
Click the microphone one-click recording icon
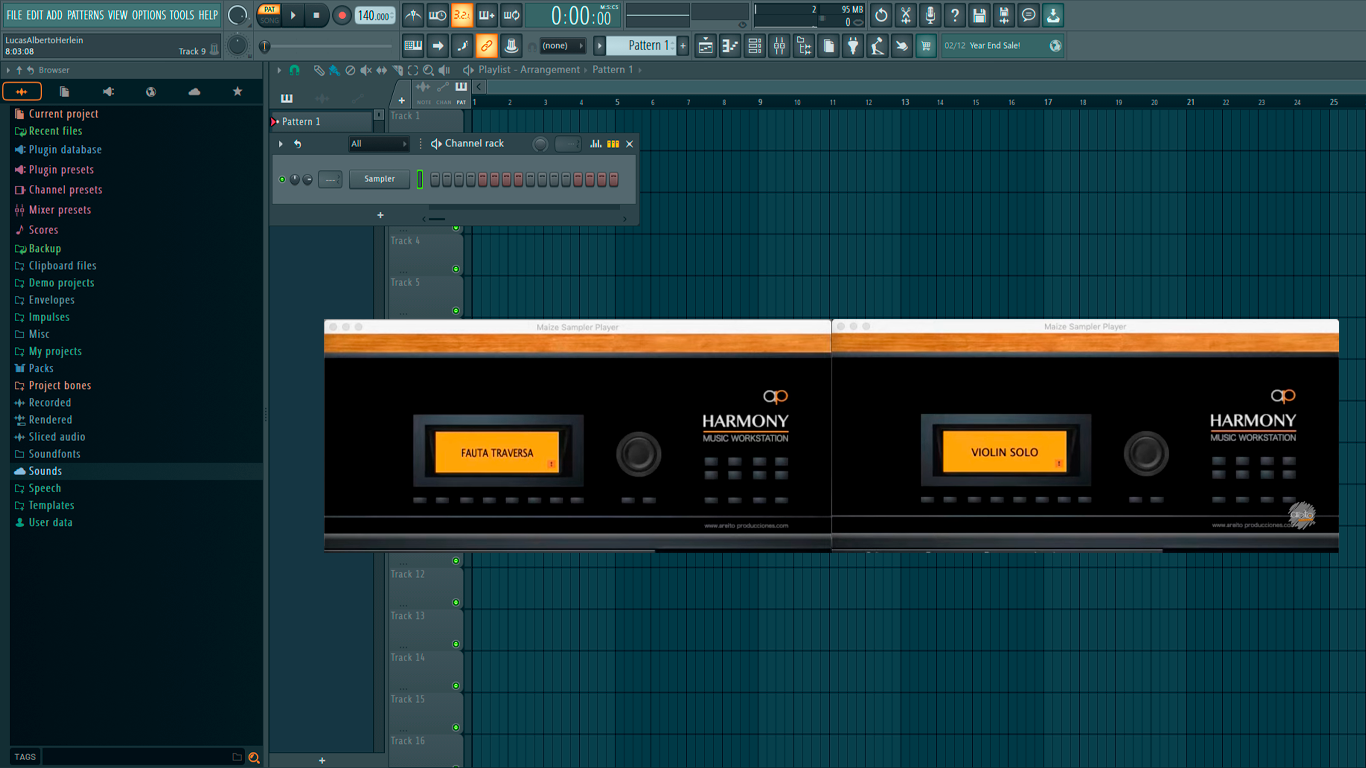click(x=930, y=15)
